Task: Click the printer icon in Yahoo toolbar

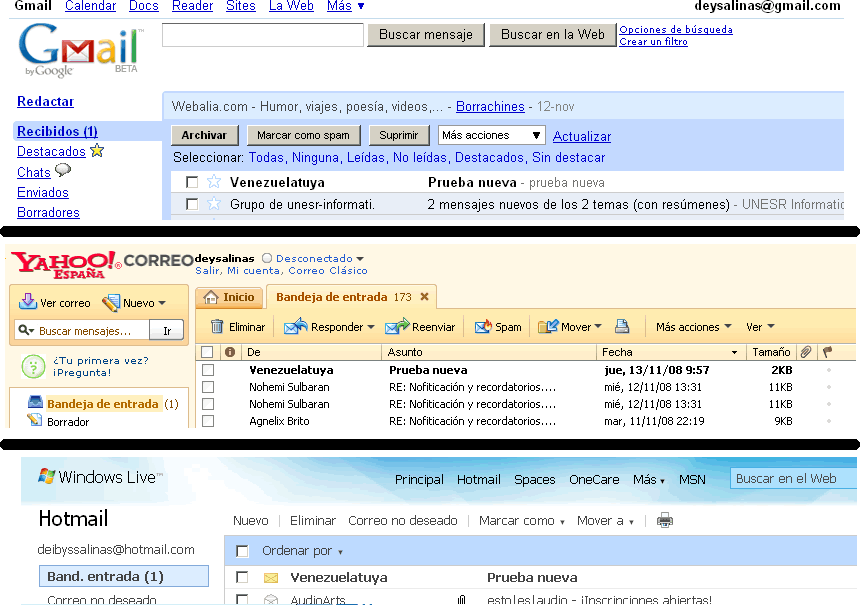Action: (622, 326)
